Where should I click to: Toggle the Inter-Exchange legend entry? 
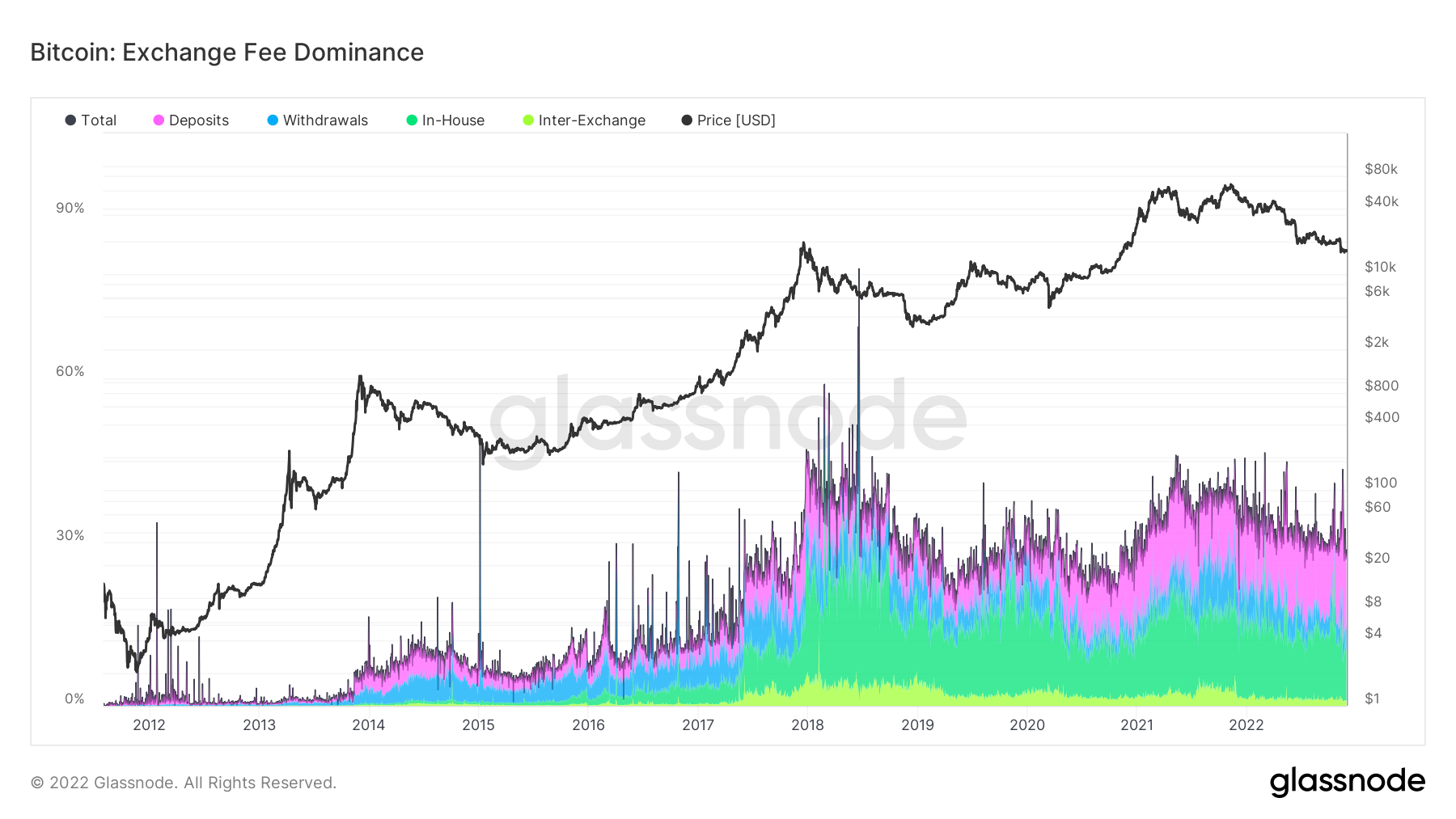(584, 120)
